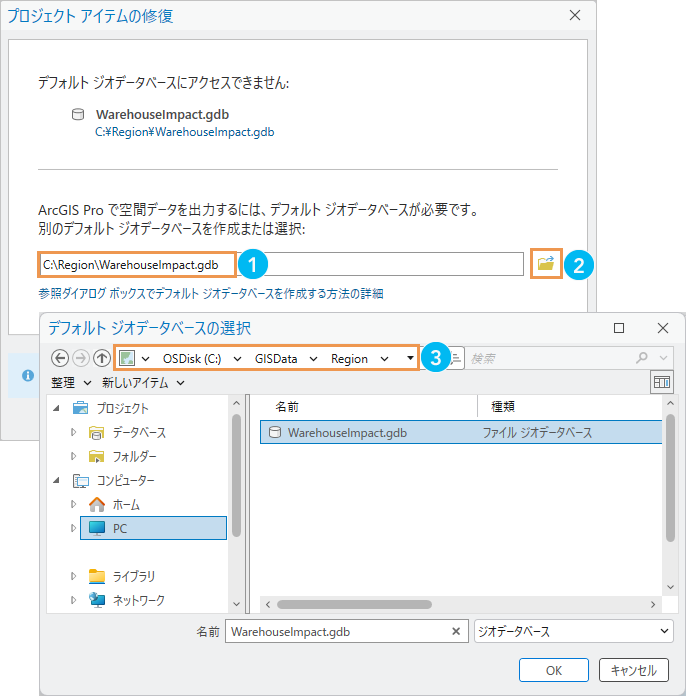This screenshot has height=696, width=686.
Task: Expand chevron after OSDisk (C:)
Action: click(238, 359)
